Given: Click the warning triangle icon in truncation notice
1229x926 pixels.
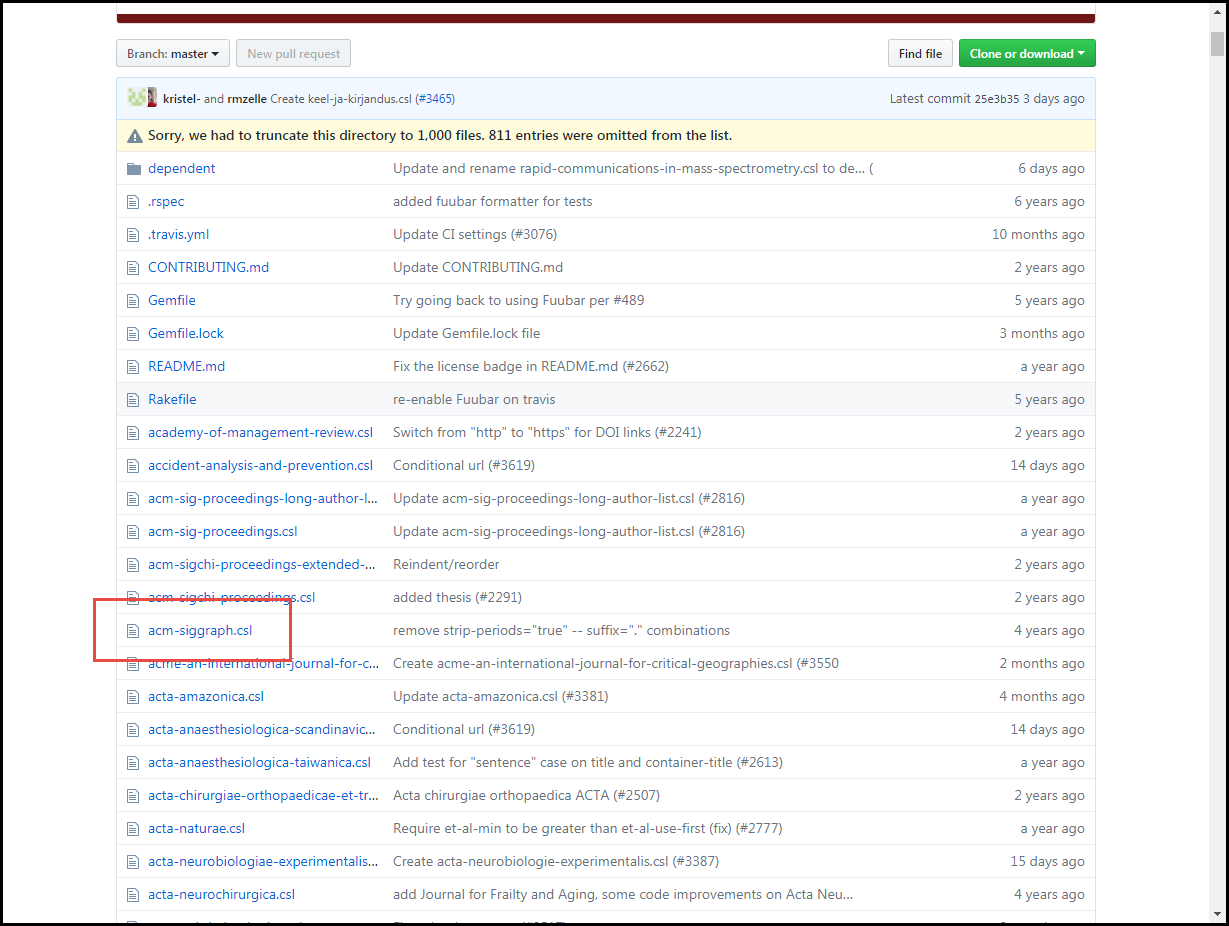Looking at the screenshot, I should 135,135.
